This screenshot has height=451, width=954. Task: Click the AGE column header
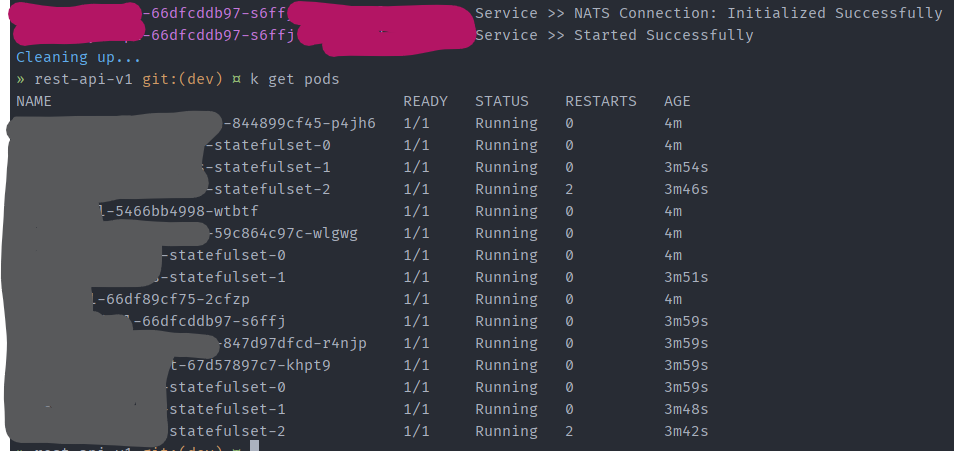[x=677, y=101]
